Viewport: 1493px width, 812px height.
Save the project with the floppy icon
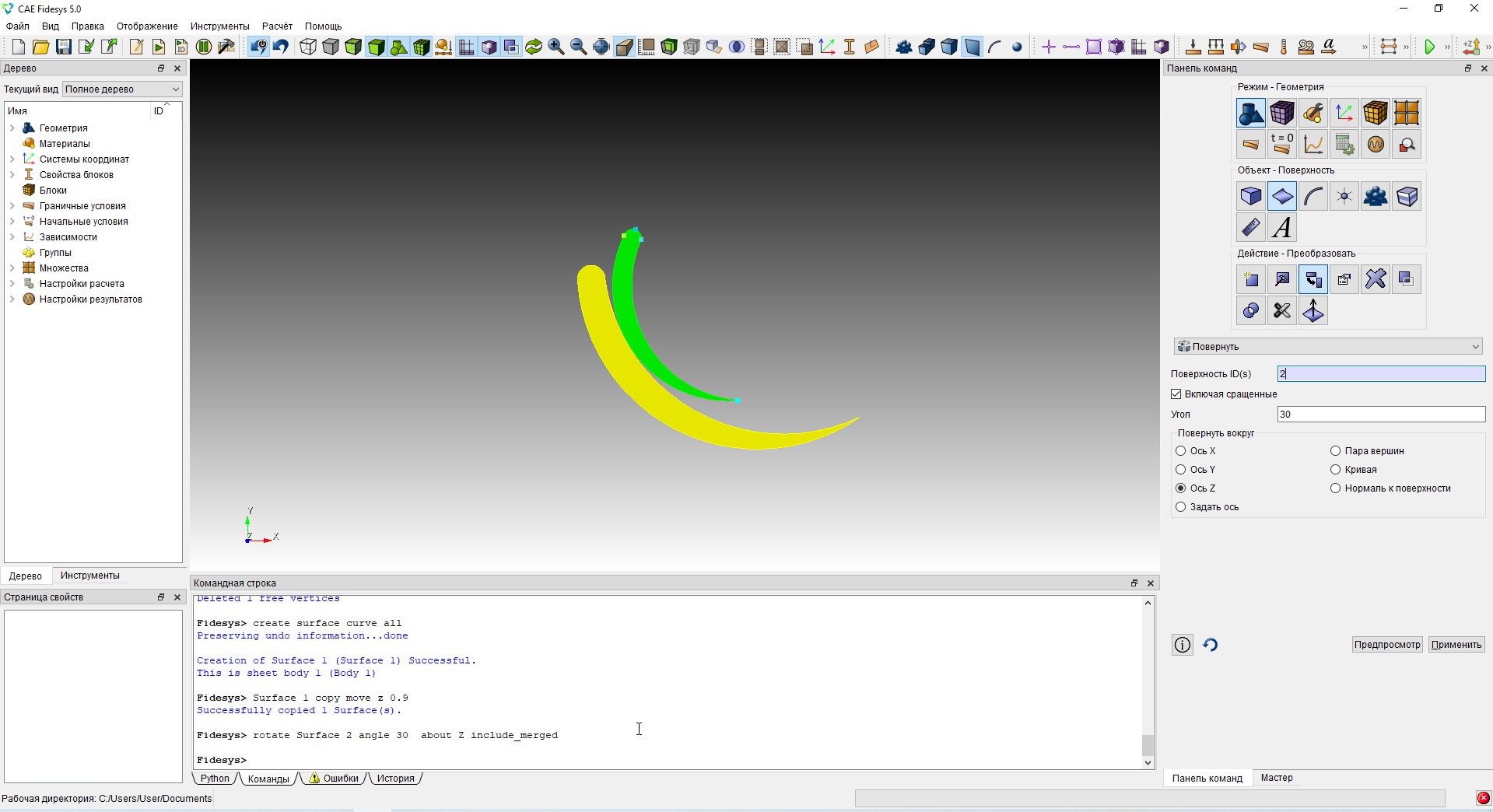(63, 47)
